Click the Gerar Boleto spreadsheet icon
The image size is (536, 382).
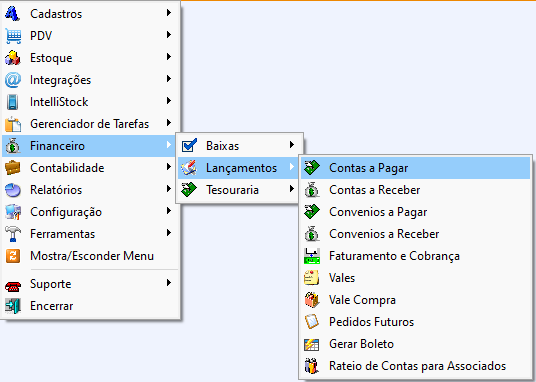[312, 344]
